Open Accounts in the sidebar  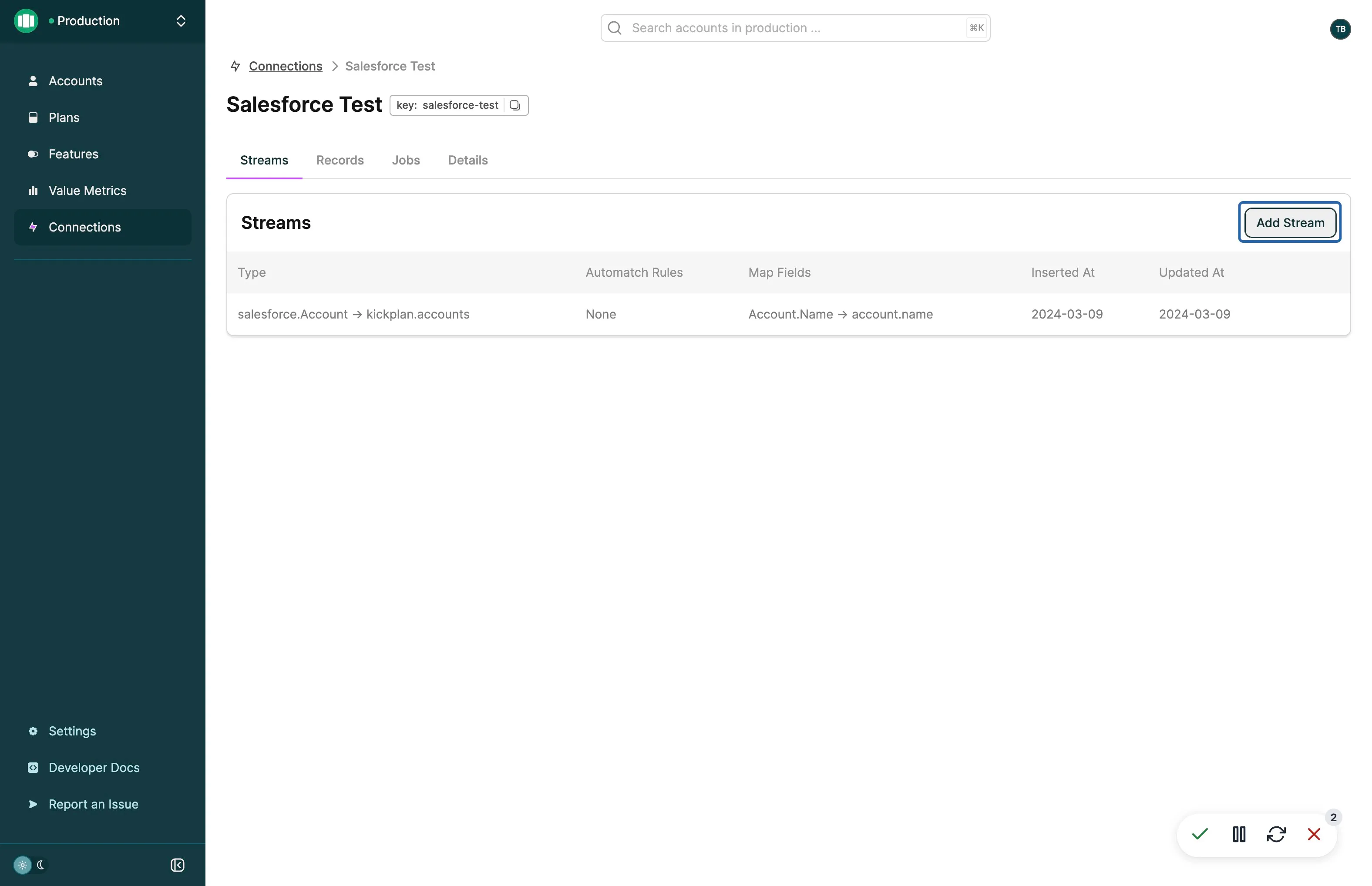(102, 81)
